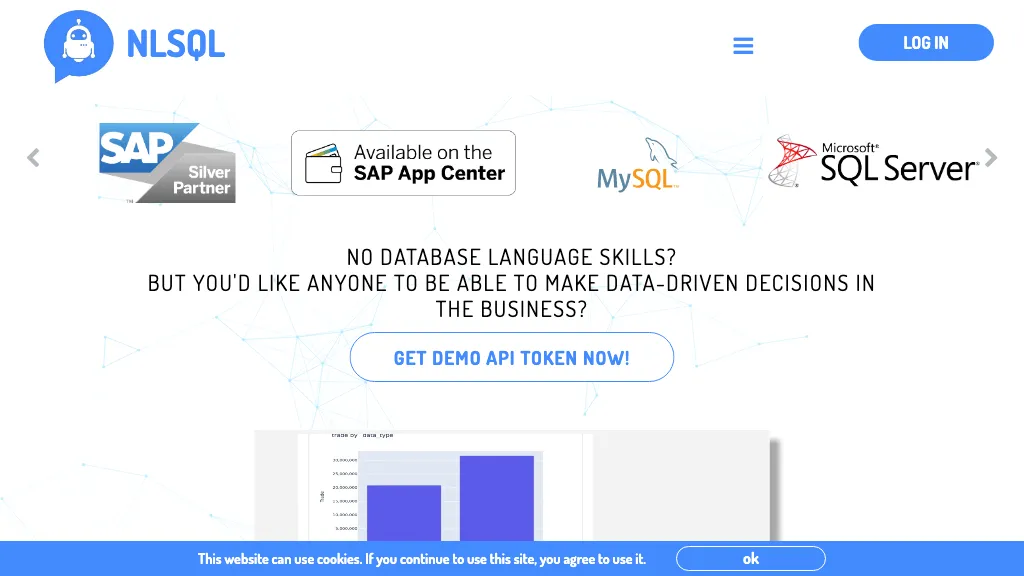Go to previous partner logo slide
Screen dimensions: 1024x576
pyautogui.click(x=33, y=158)
